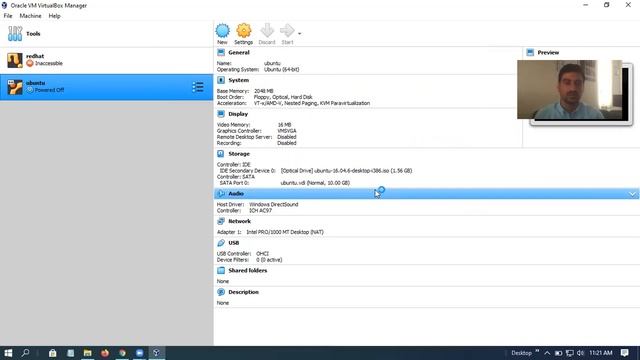Image resolution: width=640 pixels, height=360 pixels.
Task: Select the ubuntu virtual machine entry
Action: pyautogui.click(x=107, y=87)
